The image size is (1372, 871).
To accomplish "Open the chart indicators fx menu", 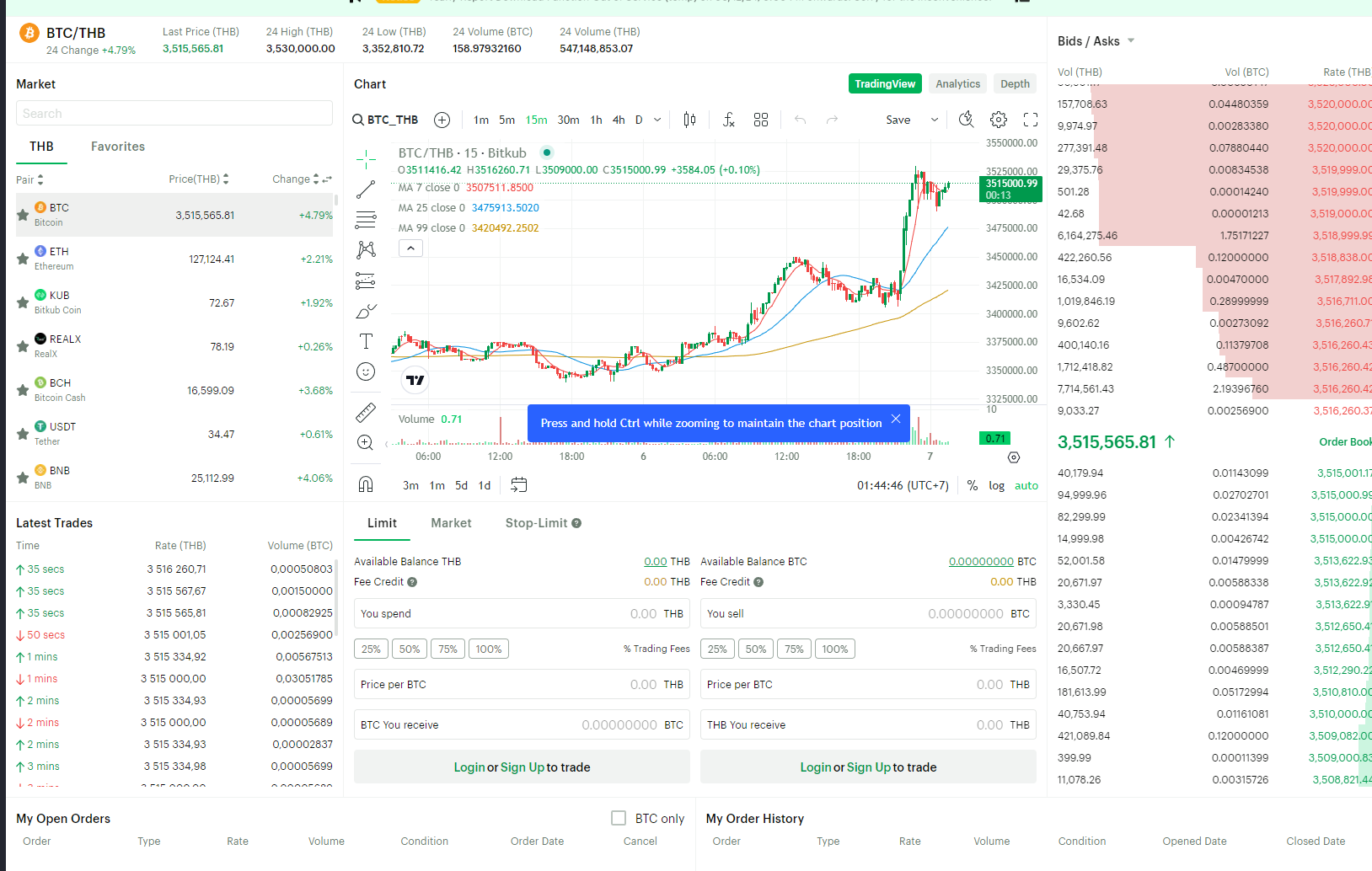I will pos(729,120).
